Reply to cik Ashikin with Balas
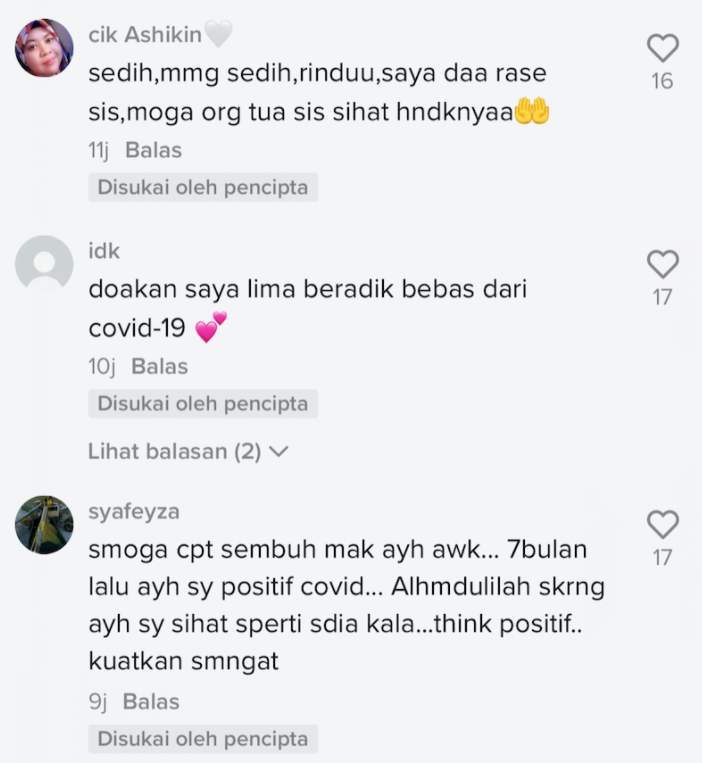The image size is (702, 763). click(153, 150)
